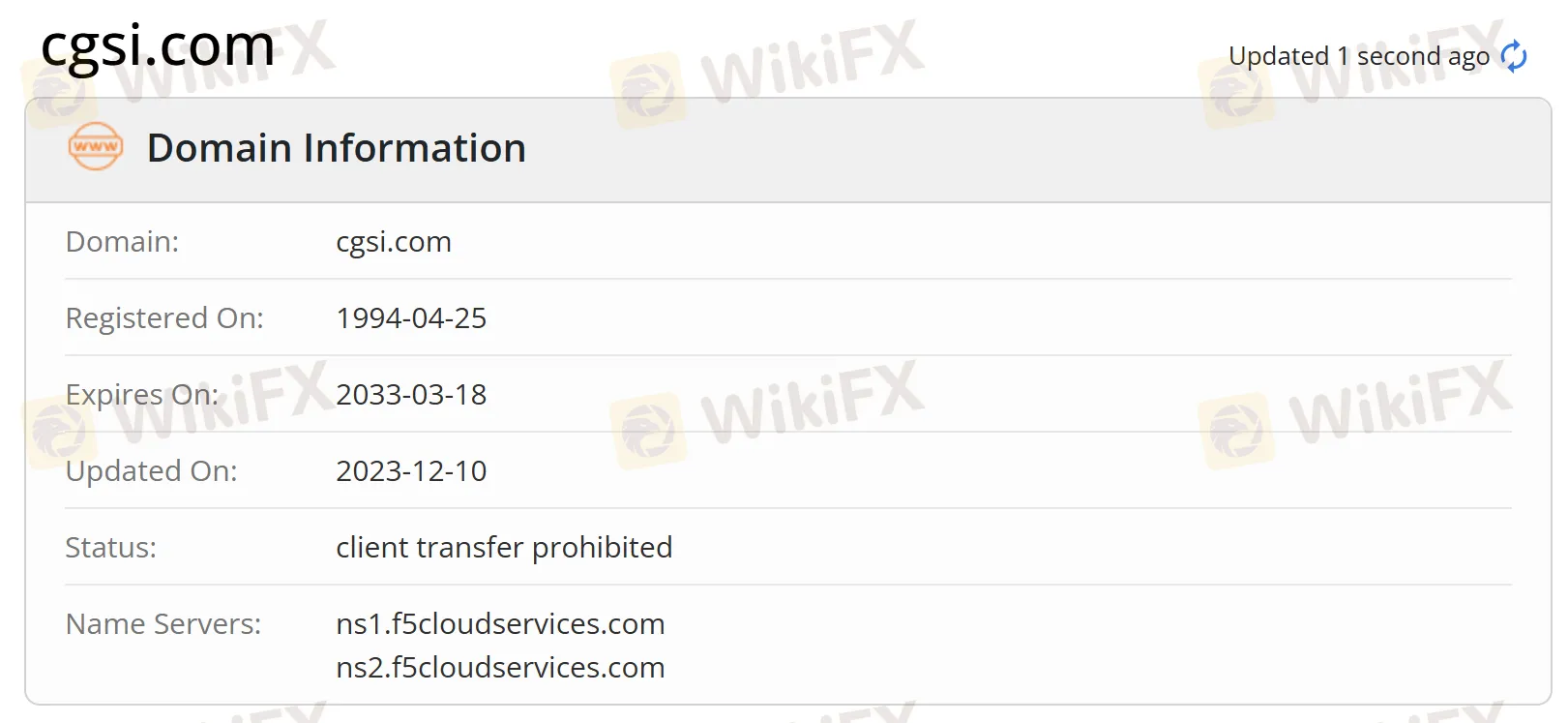Click the Updated On: label
Image resolution: width=1568 pixels, height=723 pixels.
point(151,471)
